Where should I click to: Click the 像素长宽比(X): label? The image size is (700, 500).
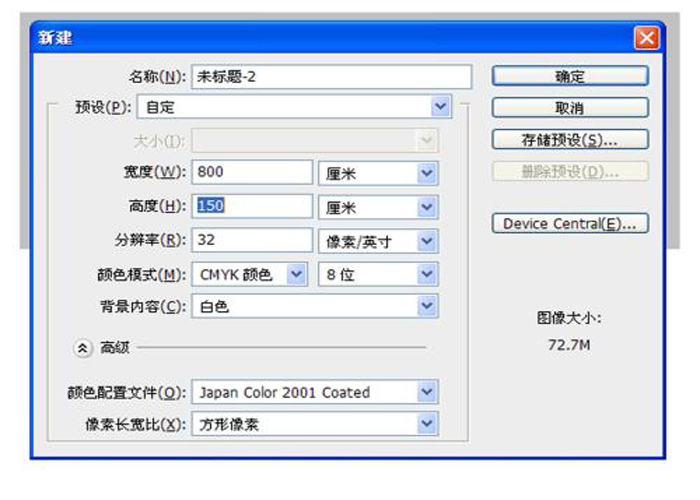click(x=135, y=424)
